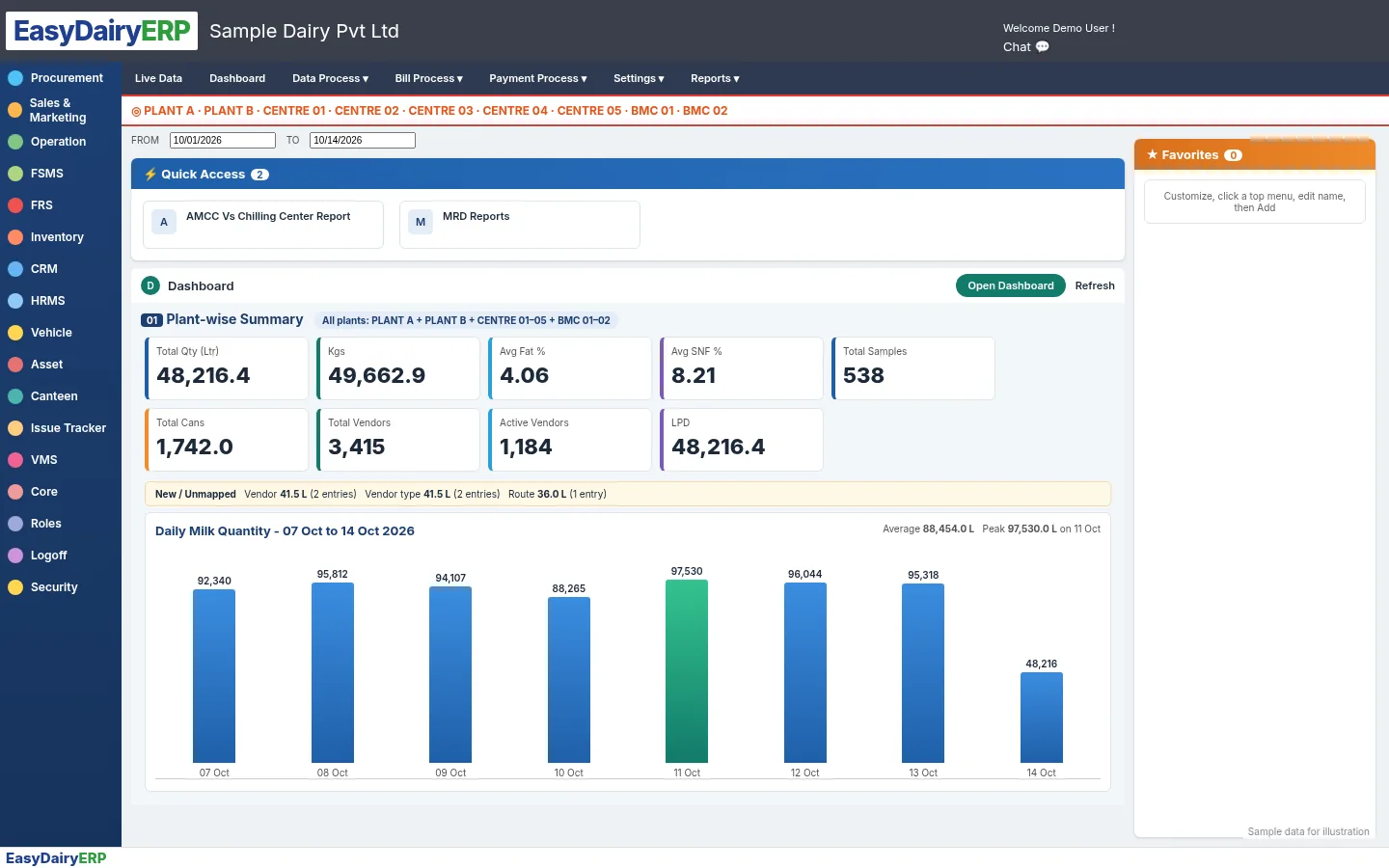Open the Settings dropdown menu
1389x868 pixels.
639,79
